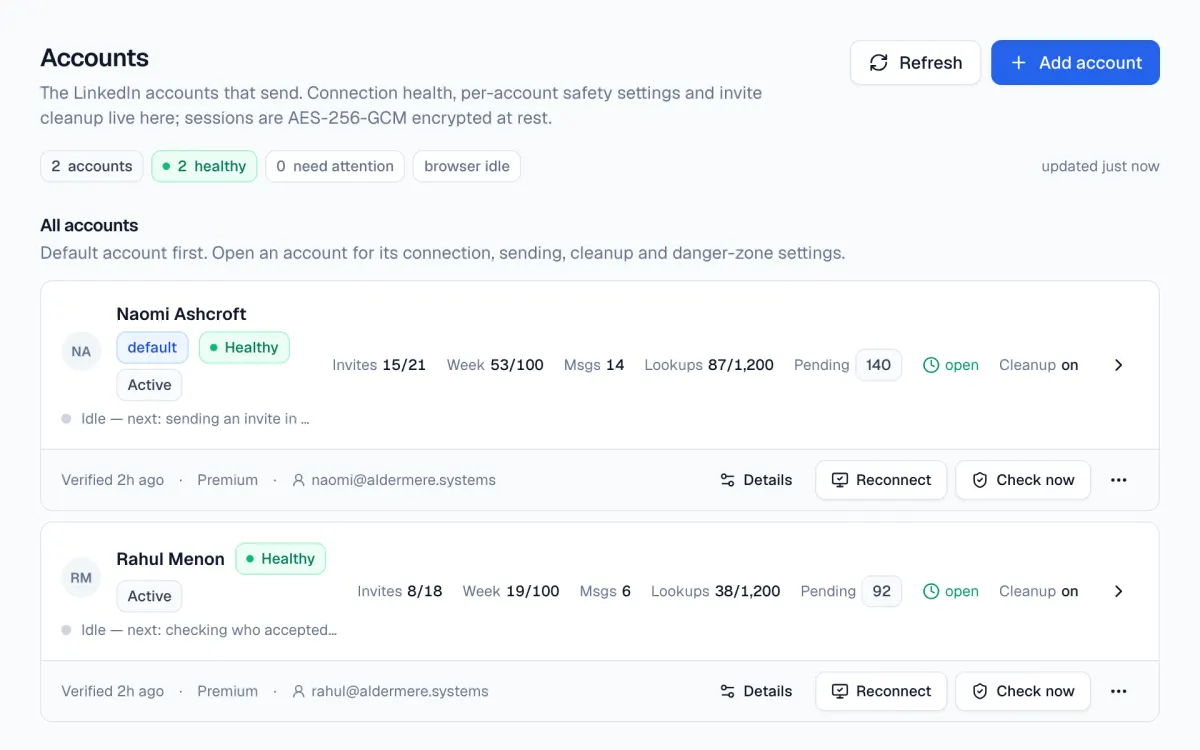
Task: Open Rahul Menon's account name
Action: [x=170, y=559]
